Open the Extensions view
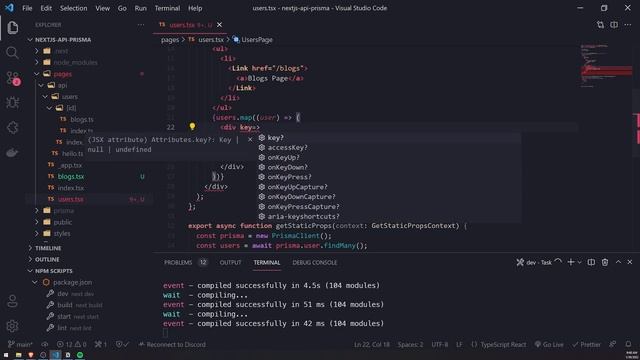 [x=12, y=127]
